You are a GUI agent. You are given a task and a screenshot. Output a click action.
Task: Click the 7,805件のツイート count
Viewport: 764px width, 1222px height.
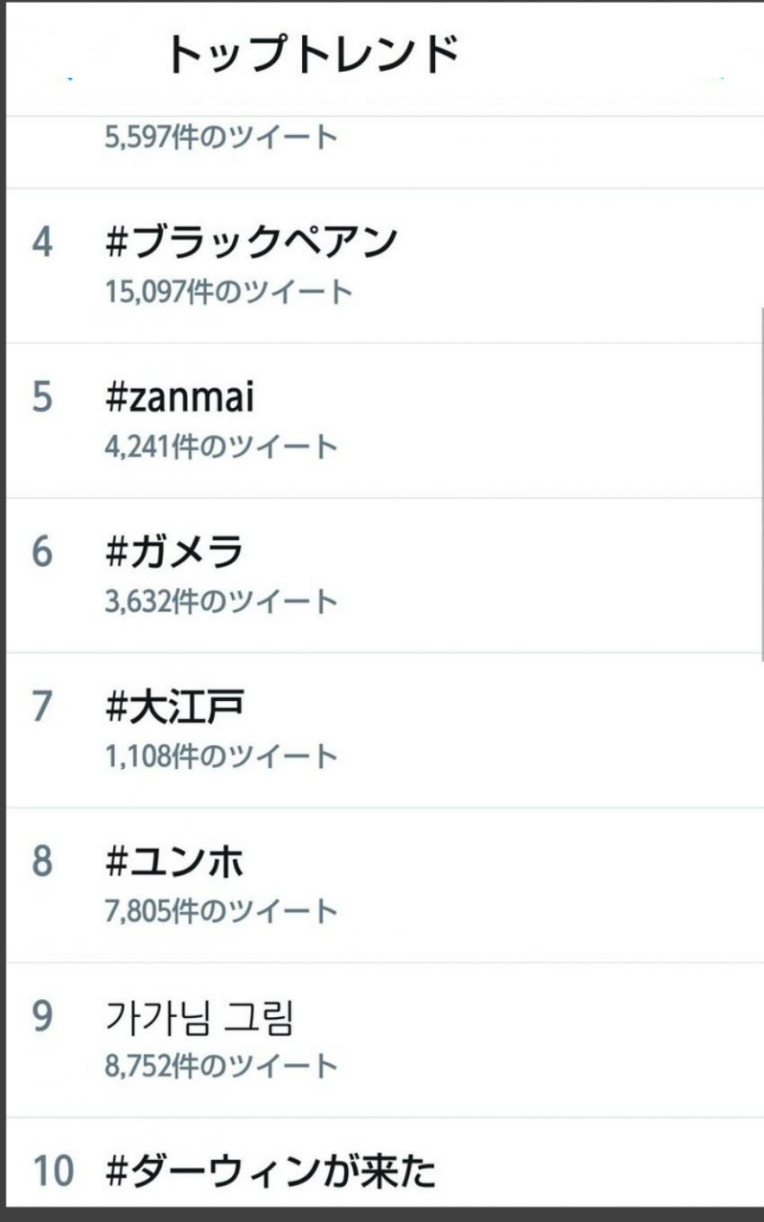pyautogui.click(x=221, y=911)
